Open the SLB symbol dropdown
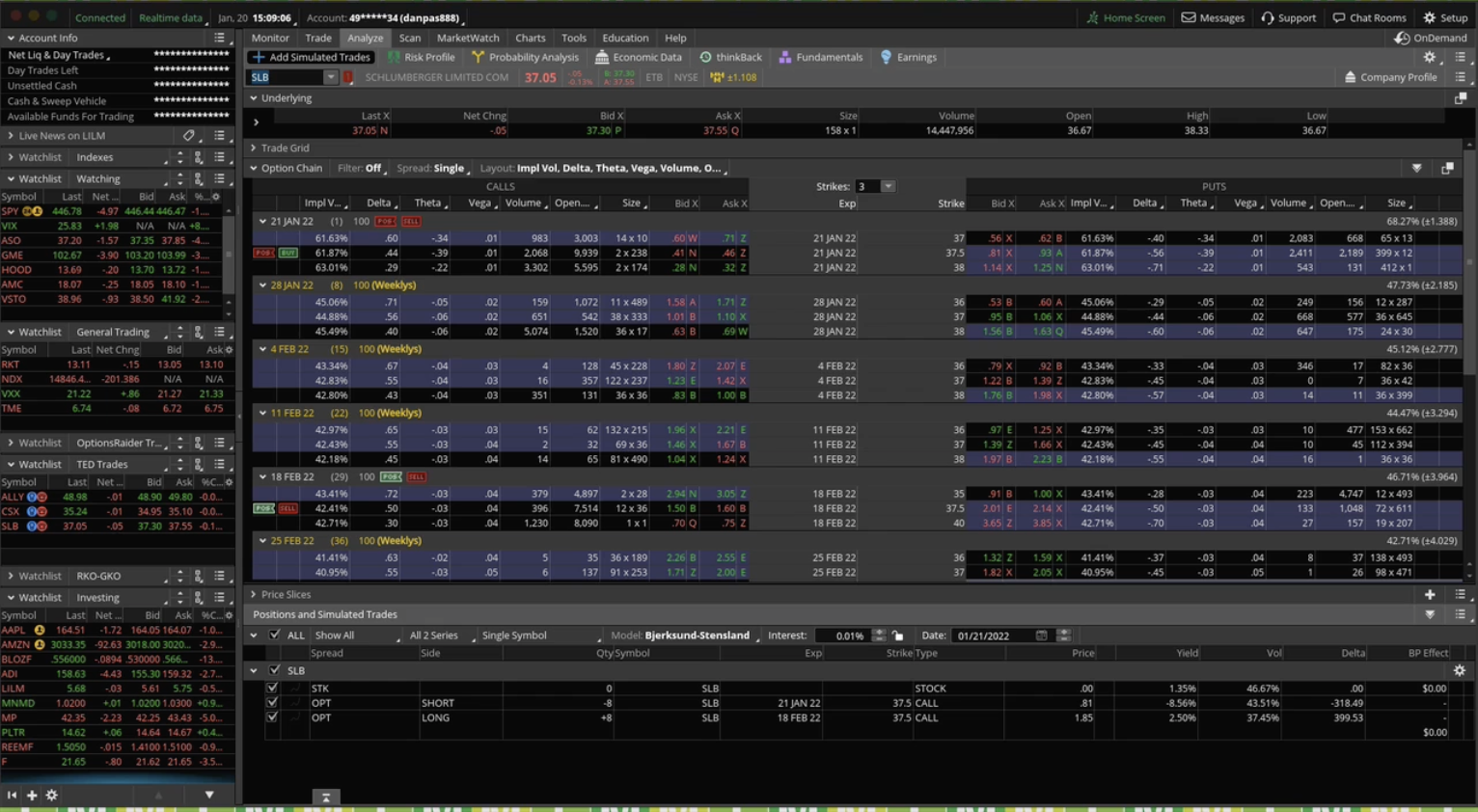1478x812 pixels. pos(330,77)
